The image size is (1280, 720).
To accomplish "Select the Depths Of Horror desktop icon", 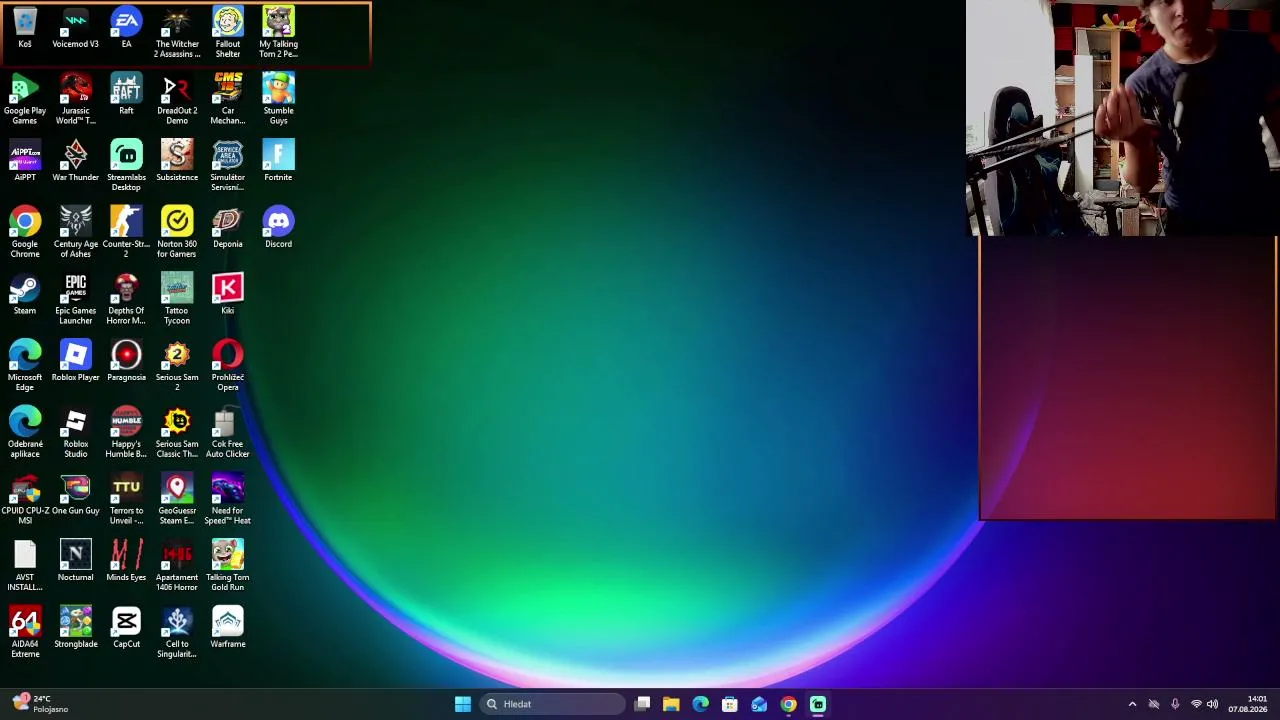I will (x=126, y=299).
